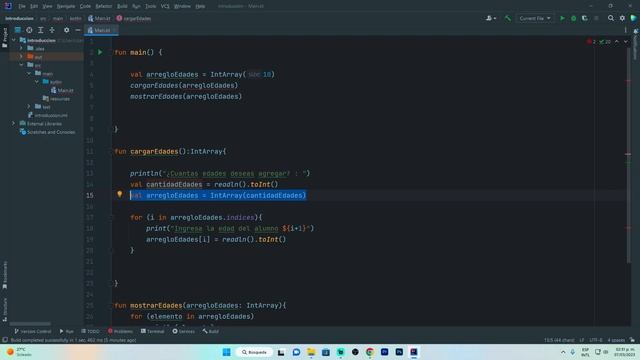Open the Problems tool window
The height and width of the screenshot is (360, 640).
(120, 331)
